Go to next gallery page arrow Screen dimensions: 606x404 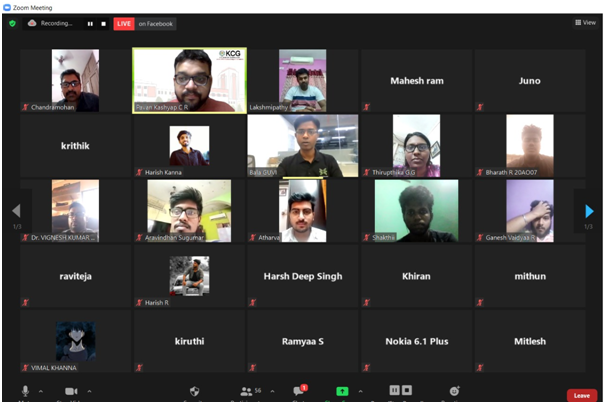(x=589, y=211)
